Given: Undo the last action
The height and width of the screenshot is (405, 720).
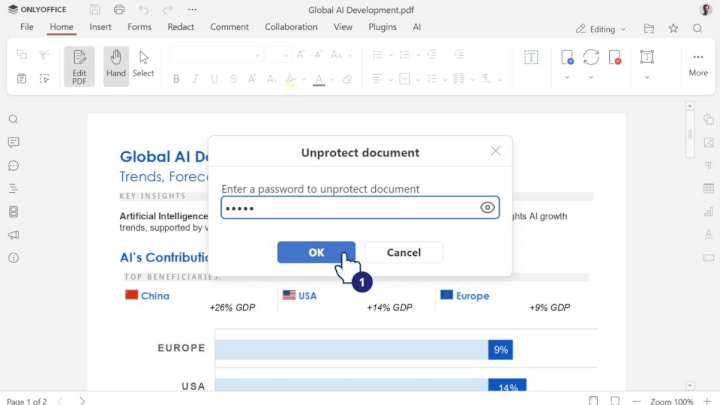Looking at the screenshot, I should tap(144, 10).
